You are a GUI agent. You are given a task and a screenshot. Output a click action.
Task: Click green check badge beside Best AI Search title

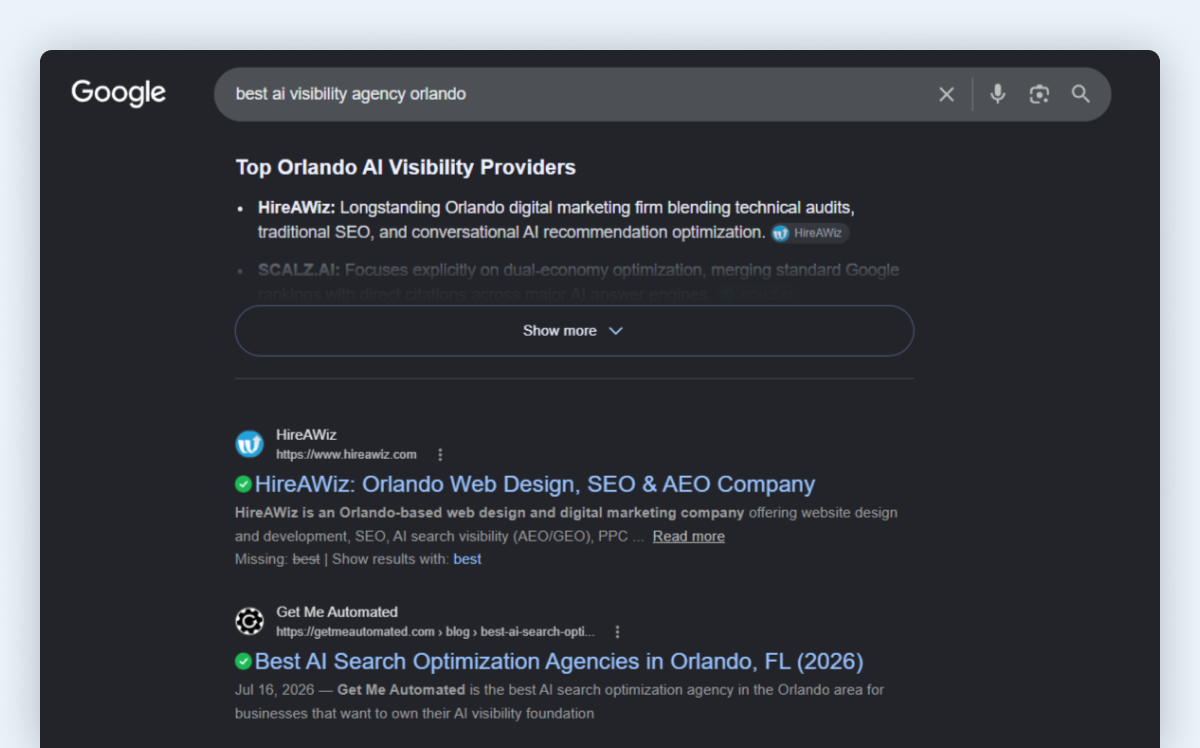click(243, 661)
